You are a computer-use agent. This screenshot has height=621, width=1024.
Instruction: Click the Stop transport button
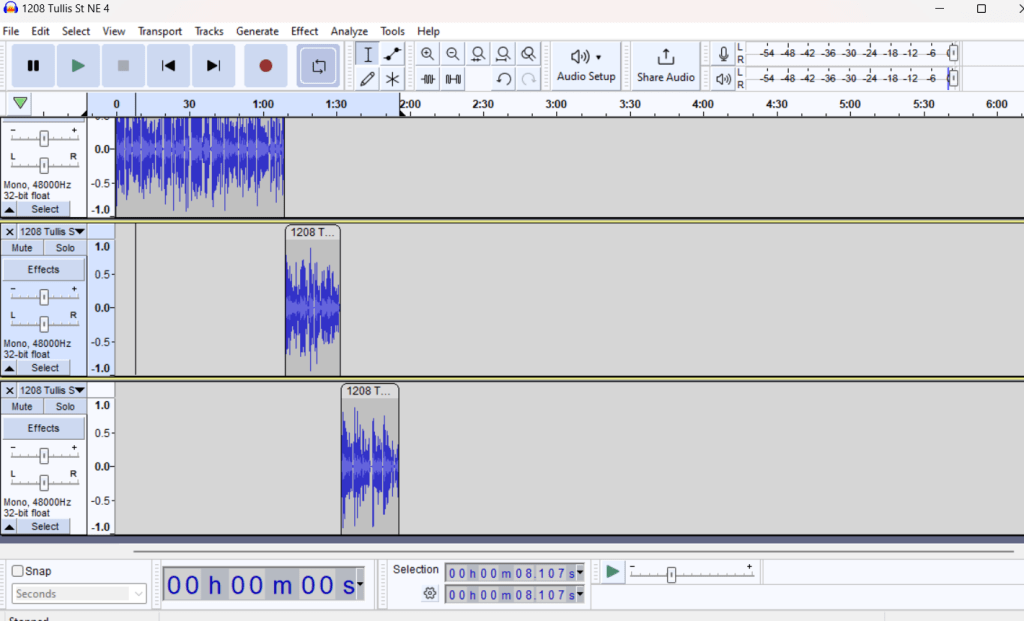123,65
